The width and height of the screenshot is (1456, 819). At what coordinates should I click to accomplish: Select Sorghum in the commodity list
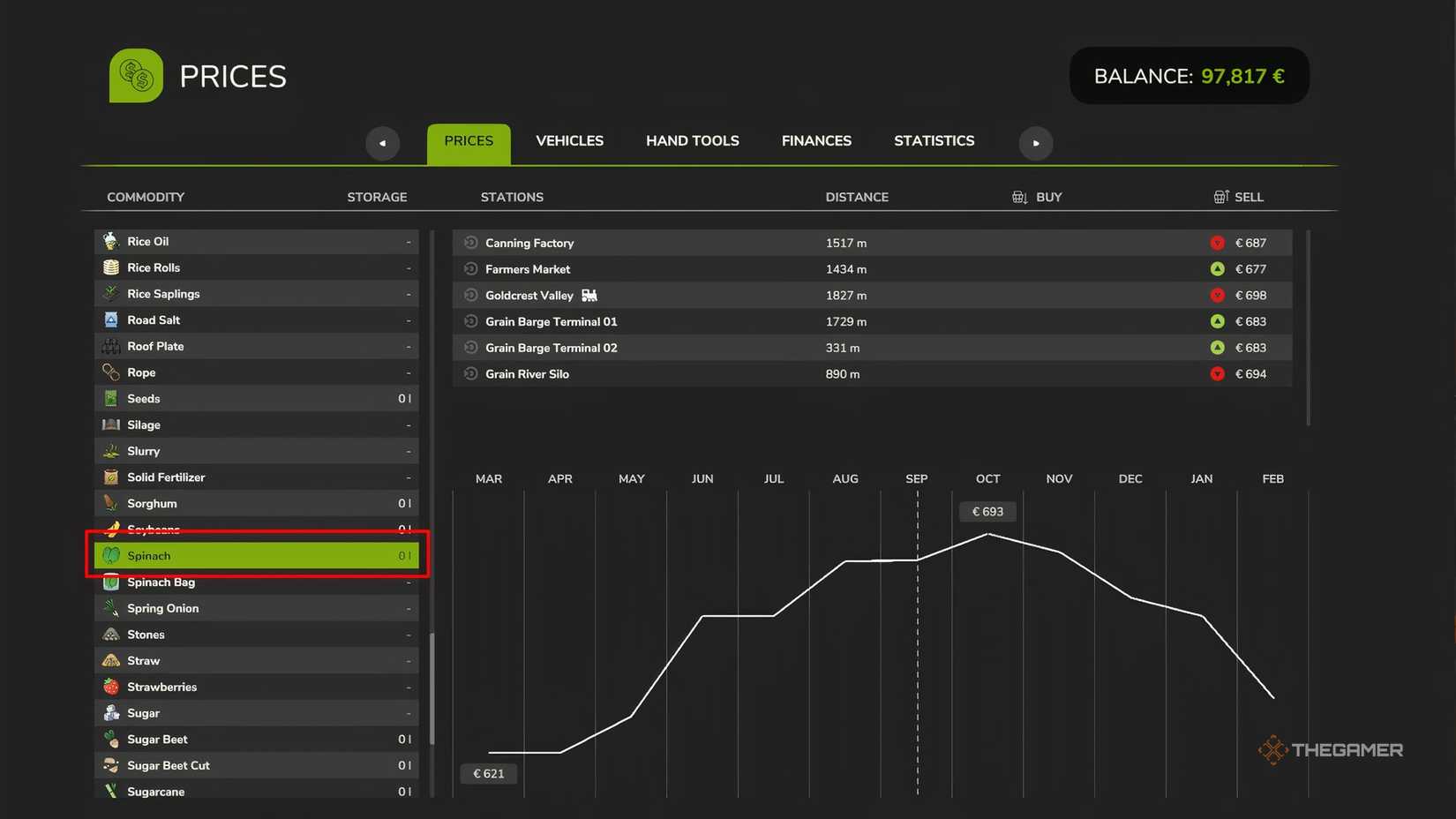click(256, 503)
